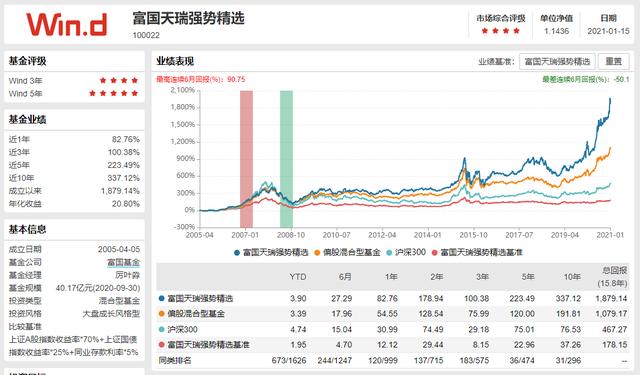Viewport: 640px width, 375px height.
Task: Toggle the teal 沪深300 chart legend
Action: pyautogui.click(x=406, y=253)
